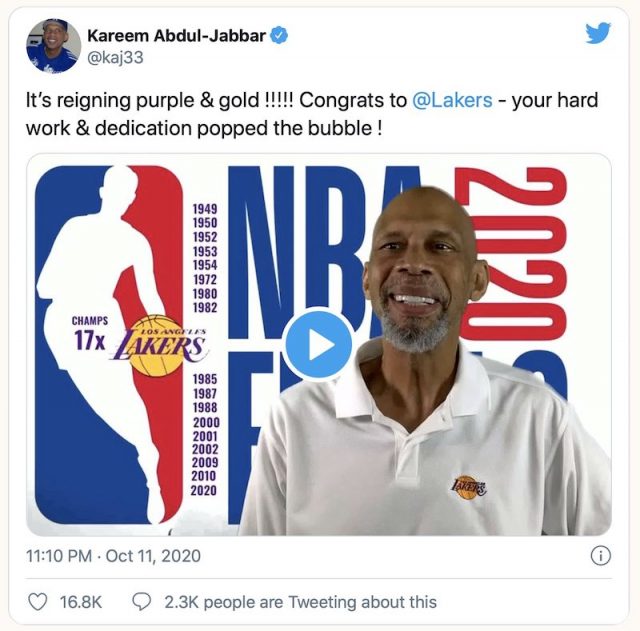Click the Lakers shirt emblem in video

pos(468,487)
